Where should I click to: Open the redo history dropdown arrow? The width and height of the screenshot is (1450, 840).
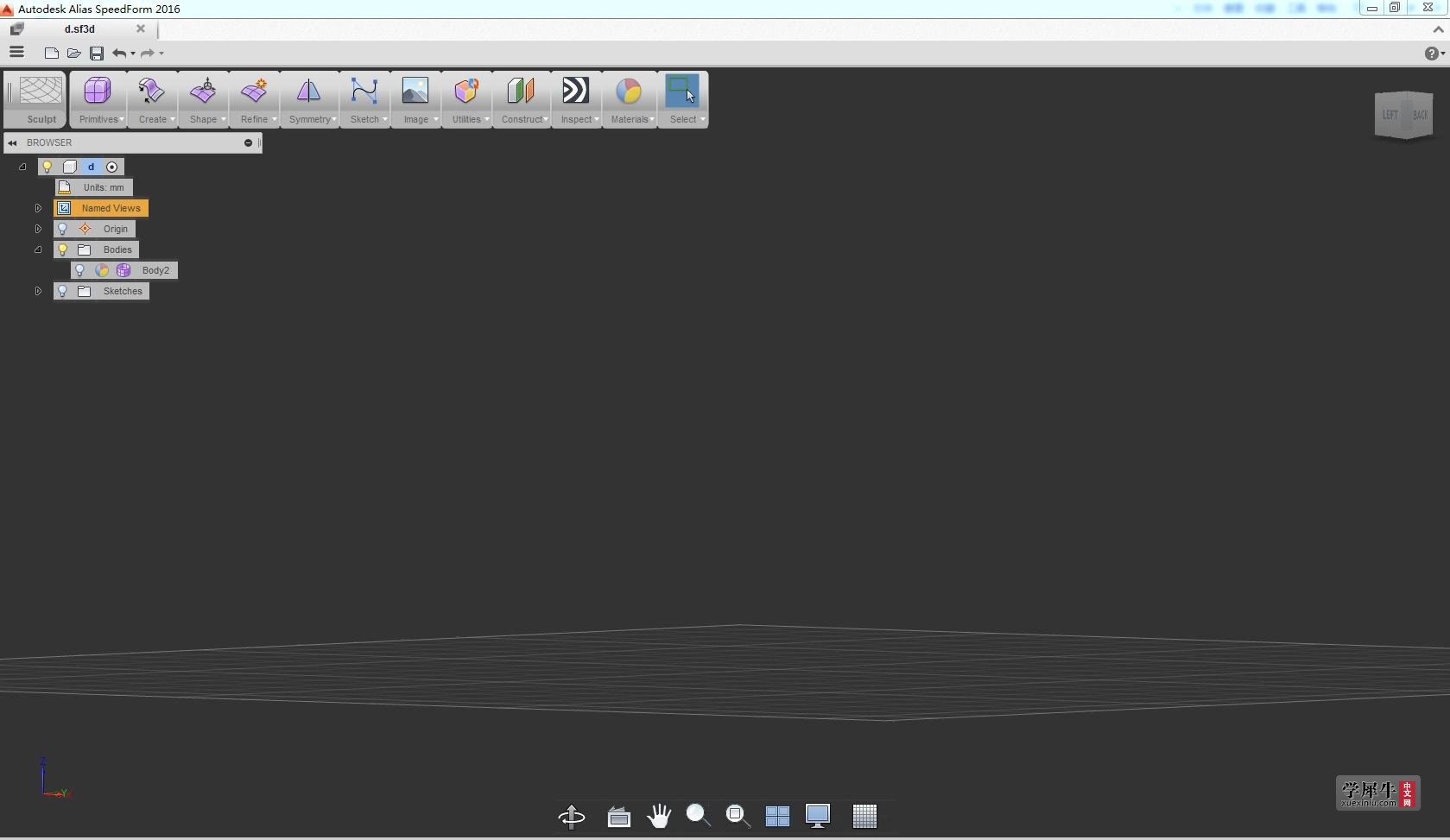coord(161,54)
